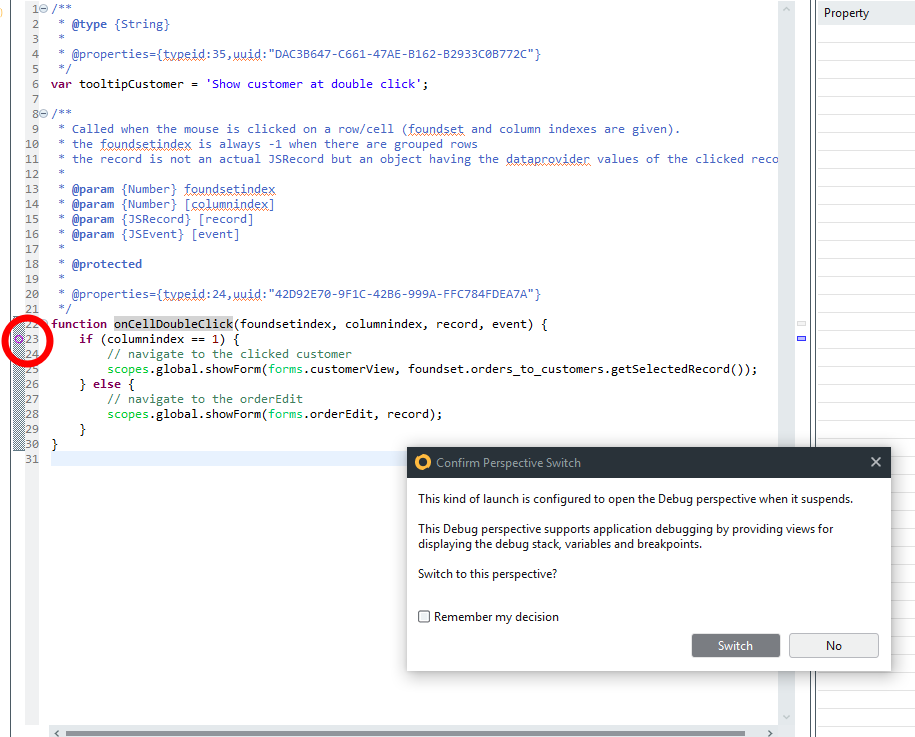The height and width of the screenshot is (737, 915).
Task: Select the Property column header
Action: click(864, 13)
